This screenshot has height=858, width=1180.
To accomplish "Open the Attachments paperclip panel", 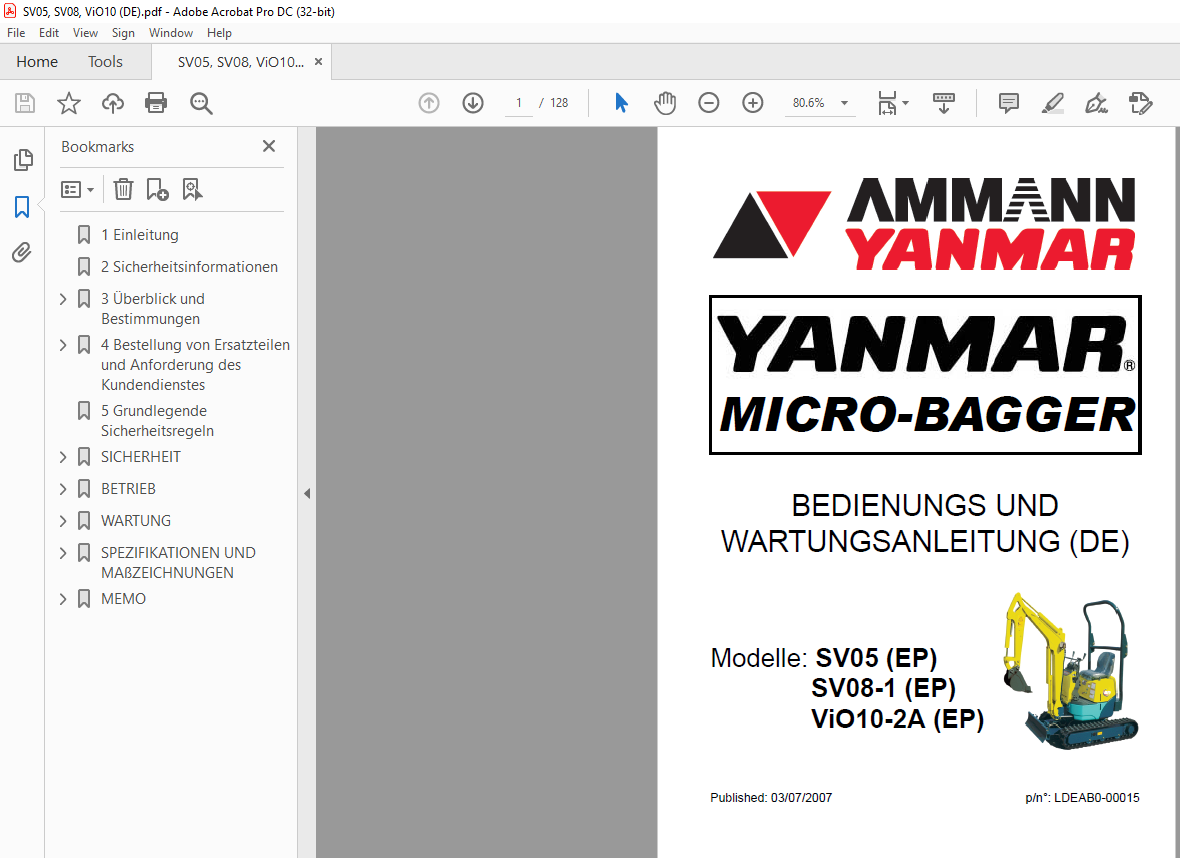I will [22, 252].
